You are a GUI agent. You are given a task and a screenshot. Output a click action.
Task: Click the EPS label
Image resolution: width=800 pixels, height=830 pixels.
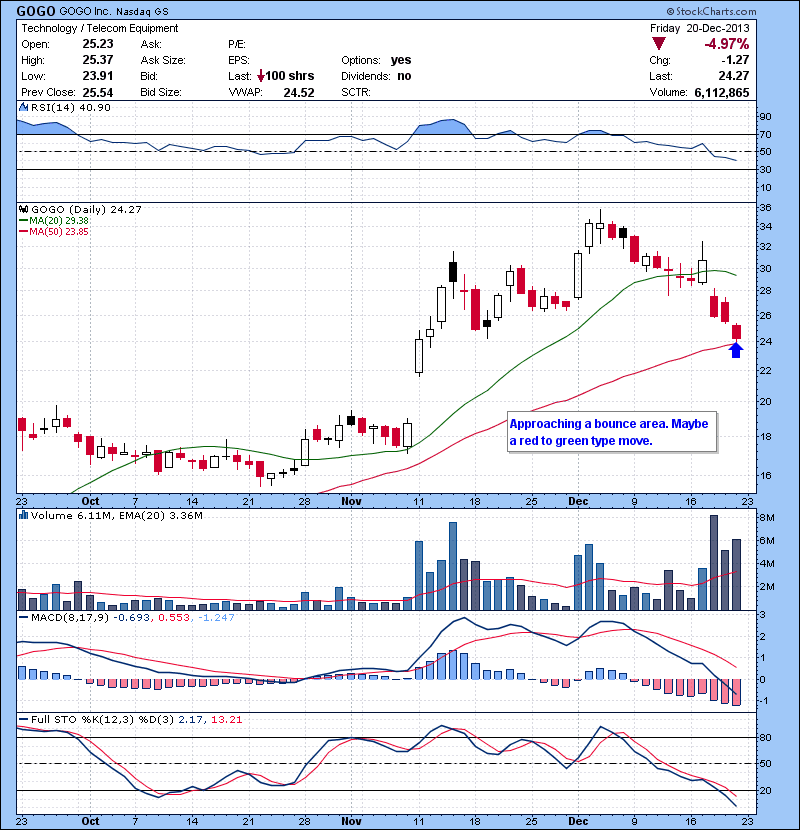239,60
